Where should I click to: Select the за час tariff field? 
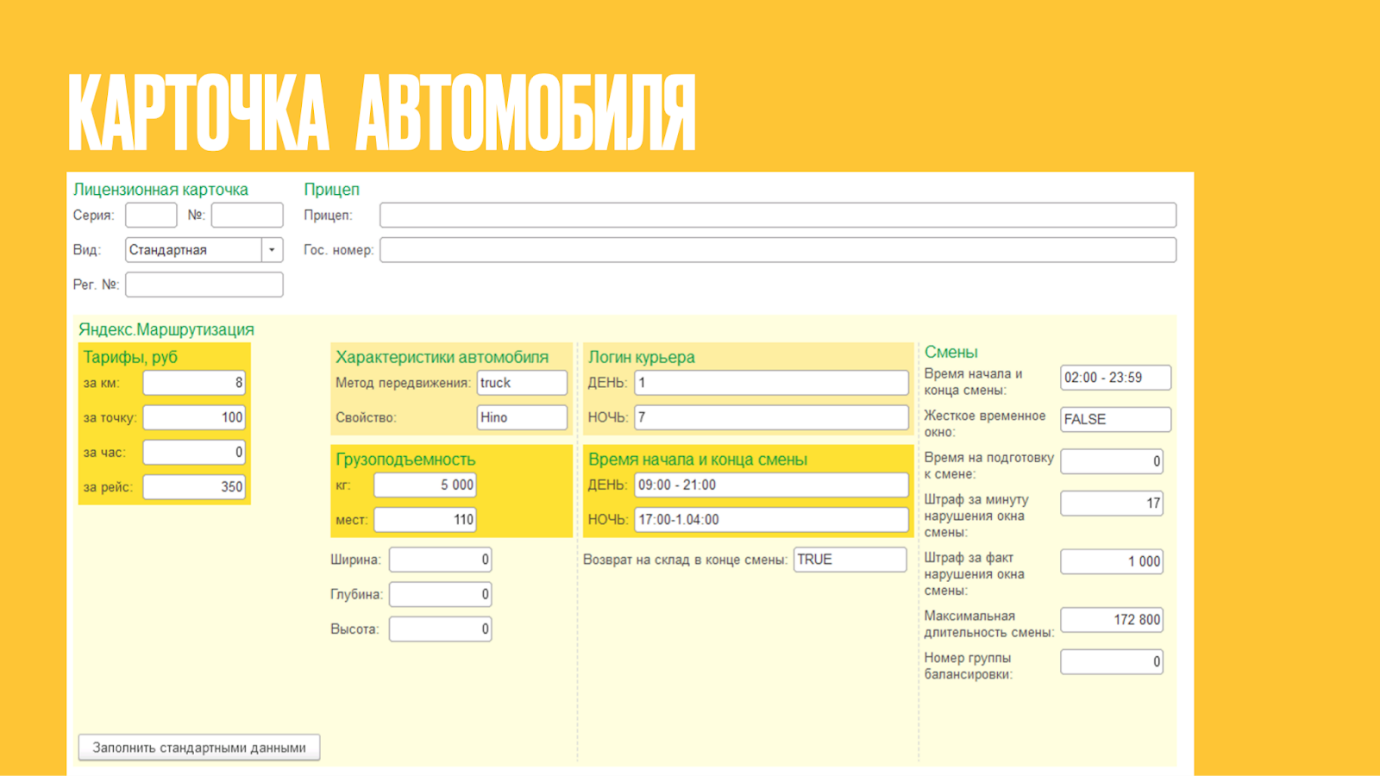[194, 452]
